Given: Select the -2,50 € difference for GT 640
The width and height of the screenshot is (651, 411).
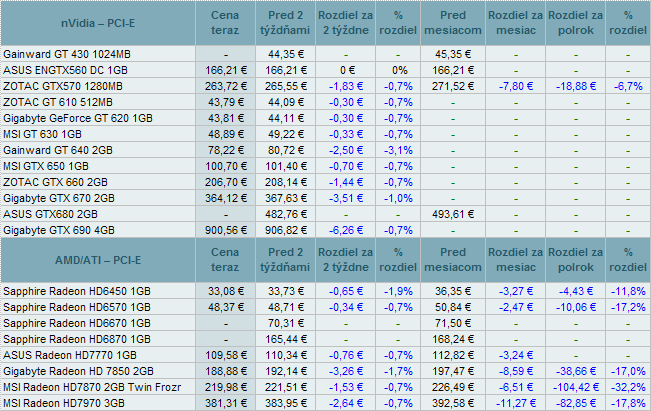Looking at the screenshot, I should [346, 150].
